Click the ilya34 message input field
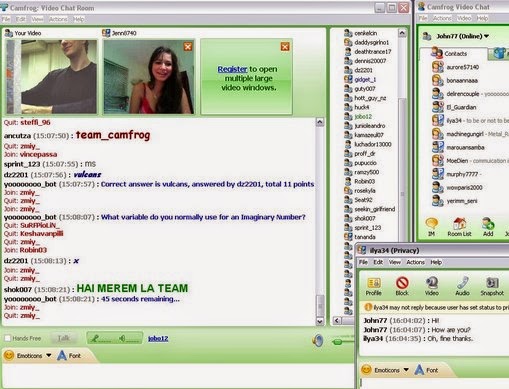 (434, 383)
